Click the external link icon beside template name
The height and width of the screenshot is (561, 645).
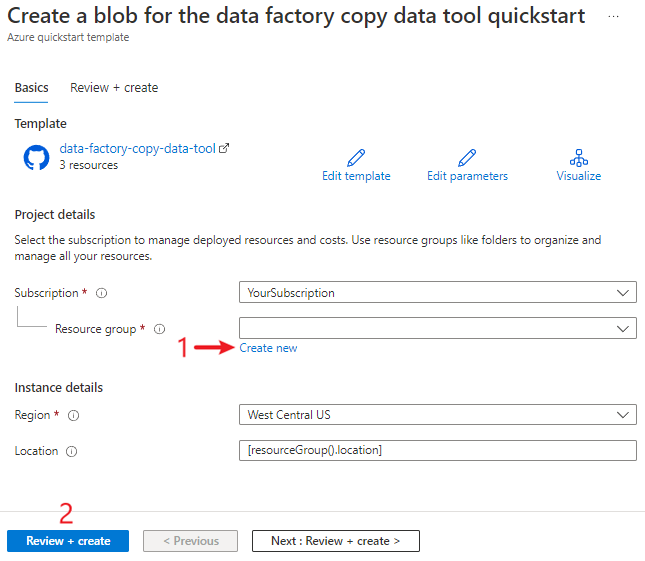224,149
